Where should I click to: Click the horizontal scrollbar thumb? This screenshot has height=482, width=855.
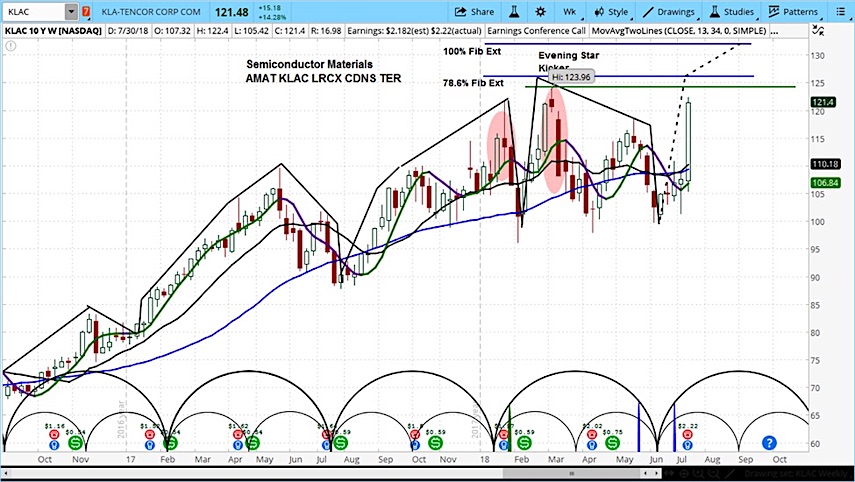pyautogui.click(x=571, y=474)
